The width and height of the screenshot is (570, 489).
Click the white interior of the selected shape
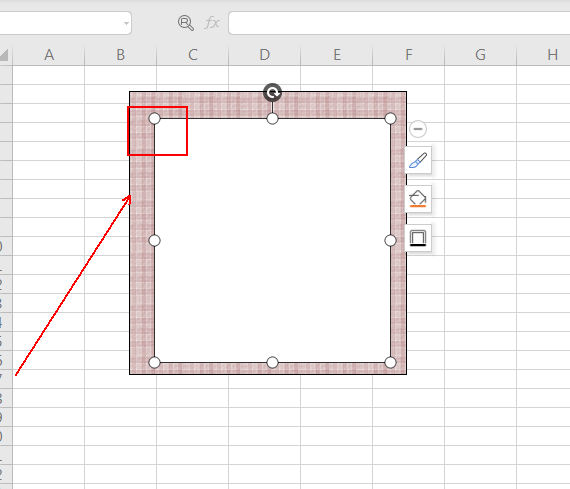(x=272, y=240)
